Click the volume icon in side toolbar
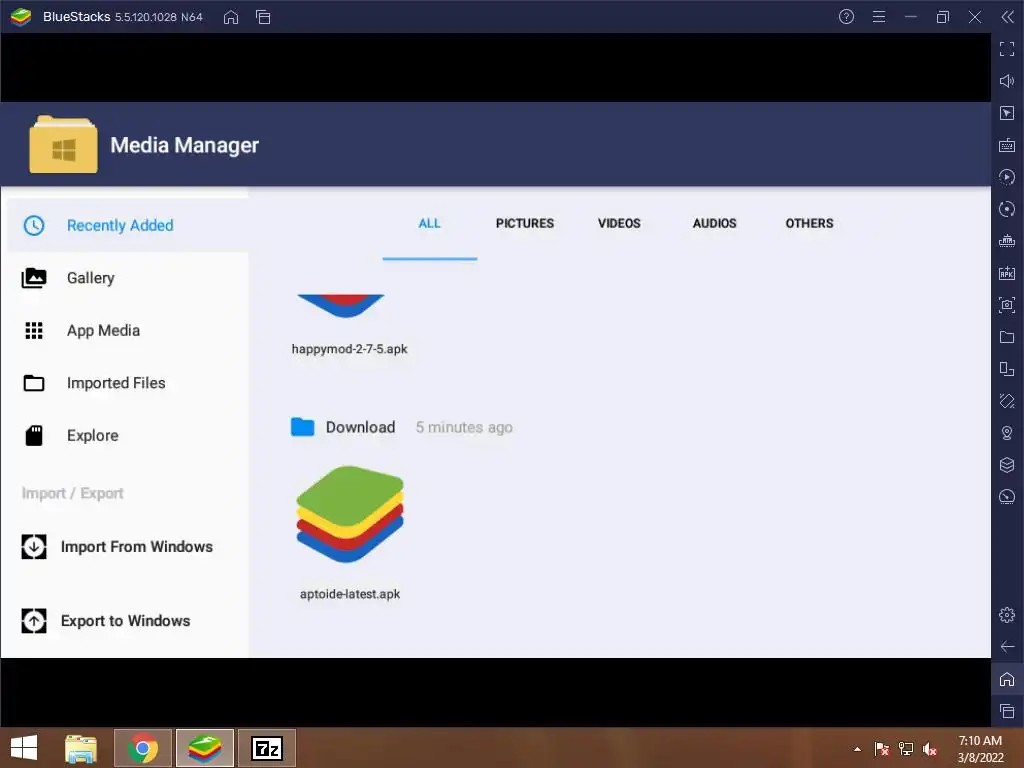1024x768 pixels. (x=1007, y=81)
